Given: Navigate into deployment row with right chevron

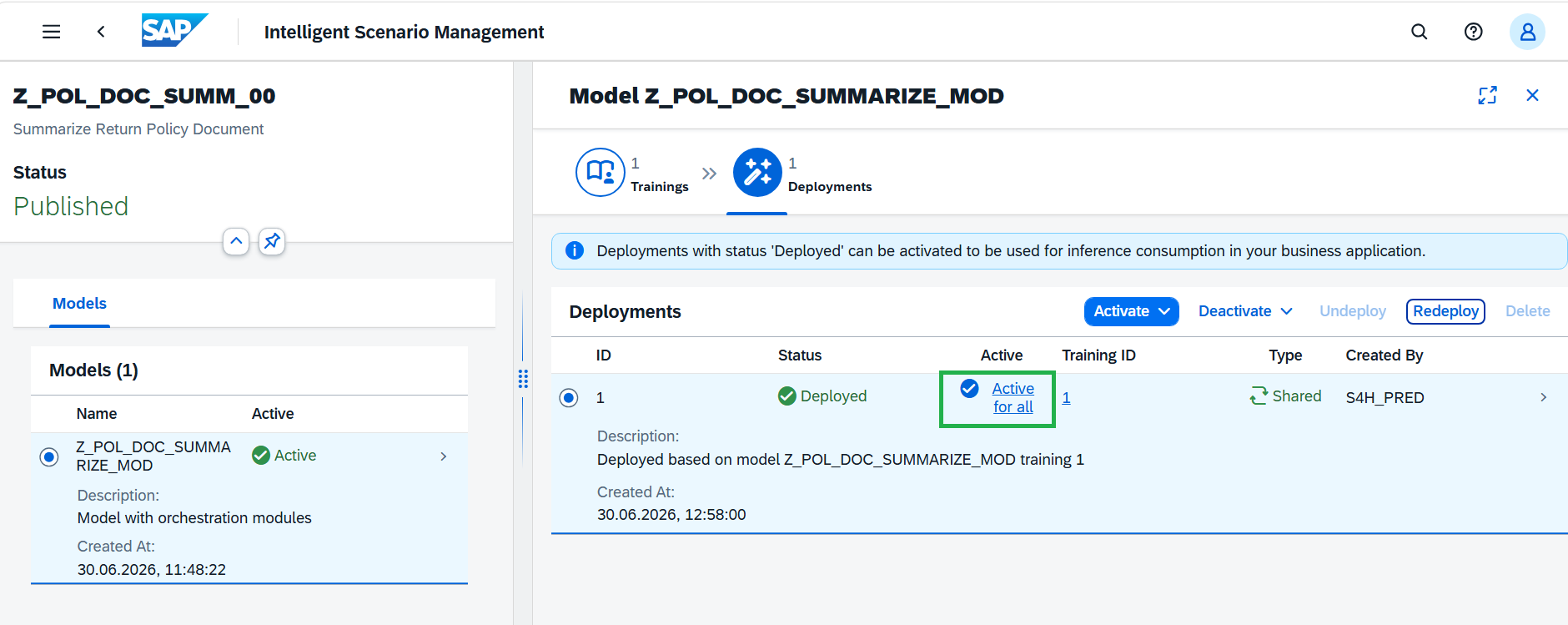Looking at the screenshot, I should [1543, 397].
